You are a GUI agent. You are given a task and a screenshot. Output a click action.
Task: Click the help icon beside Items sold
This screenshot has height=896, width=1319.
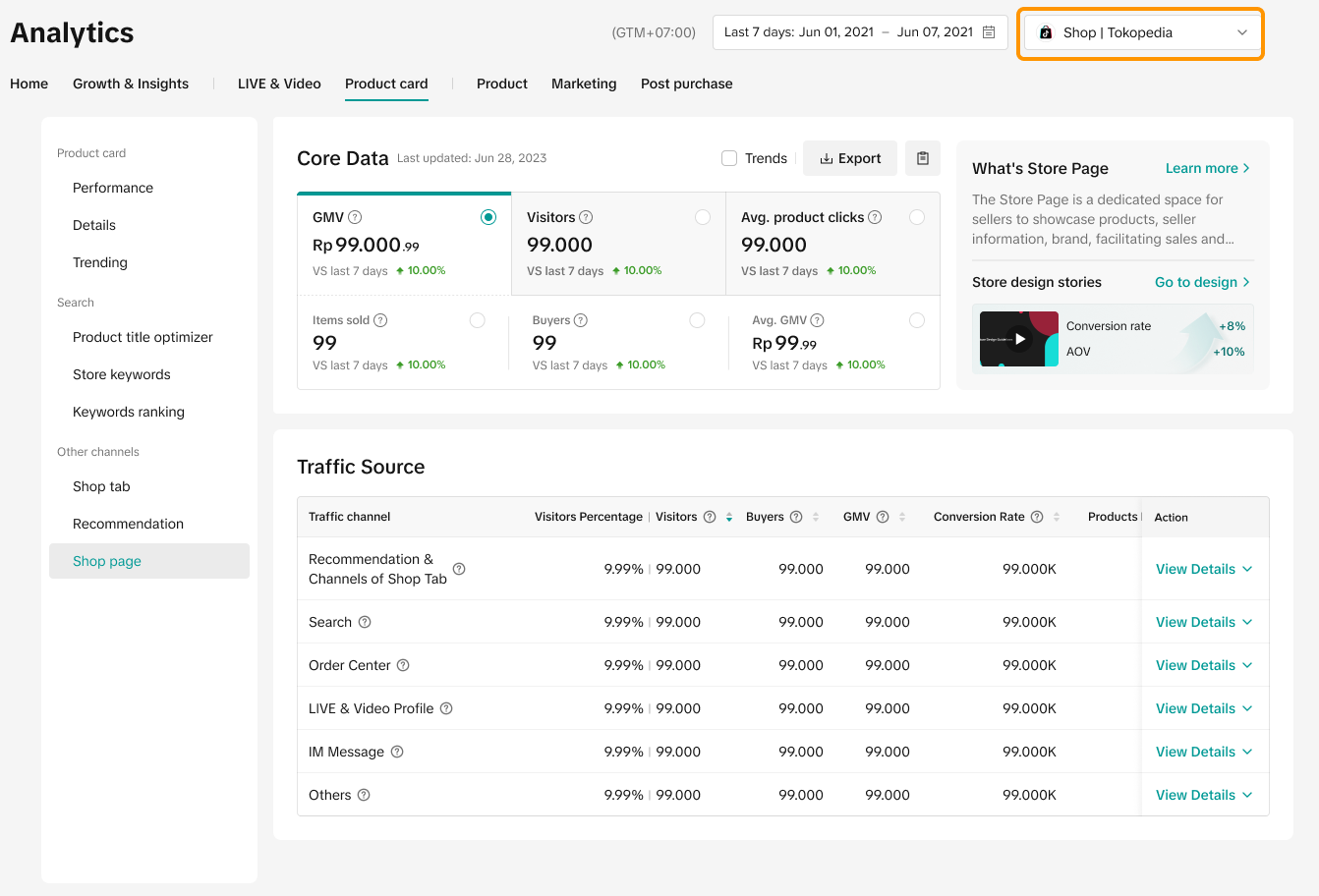(x=380, y=320)
